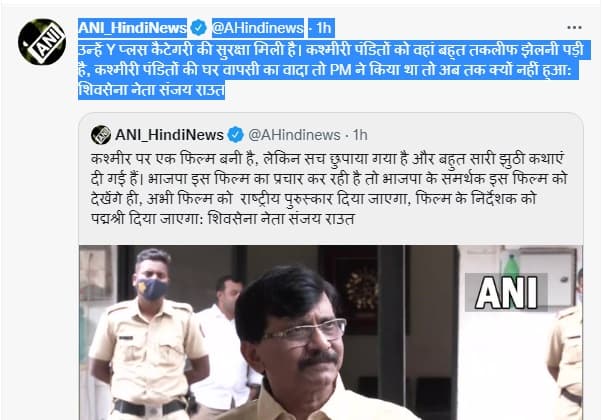
Task: Open the three-dot more options menu
Action: pos(574,28)
